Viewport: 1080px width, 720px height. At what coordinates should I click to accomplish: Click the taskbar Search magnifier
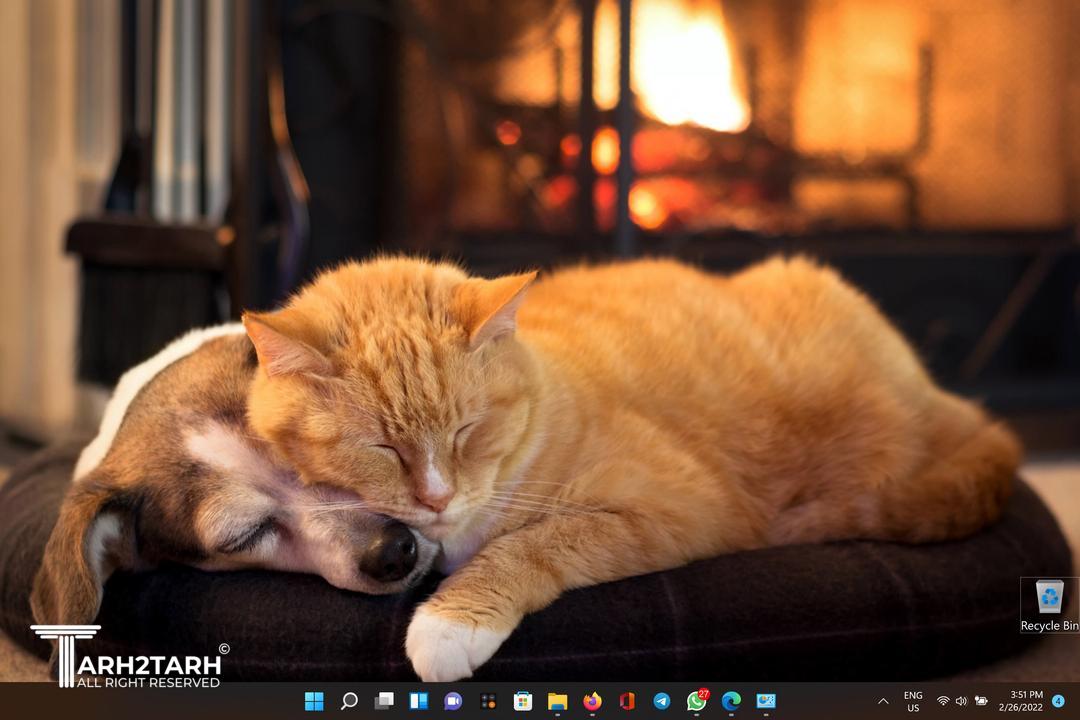[x=349, y=701]
